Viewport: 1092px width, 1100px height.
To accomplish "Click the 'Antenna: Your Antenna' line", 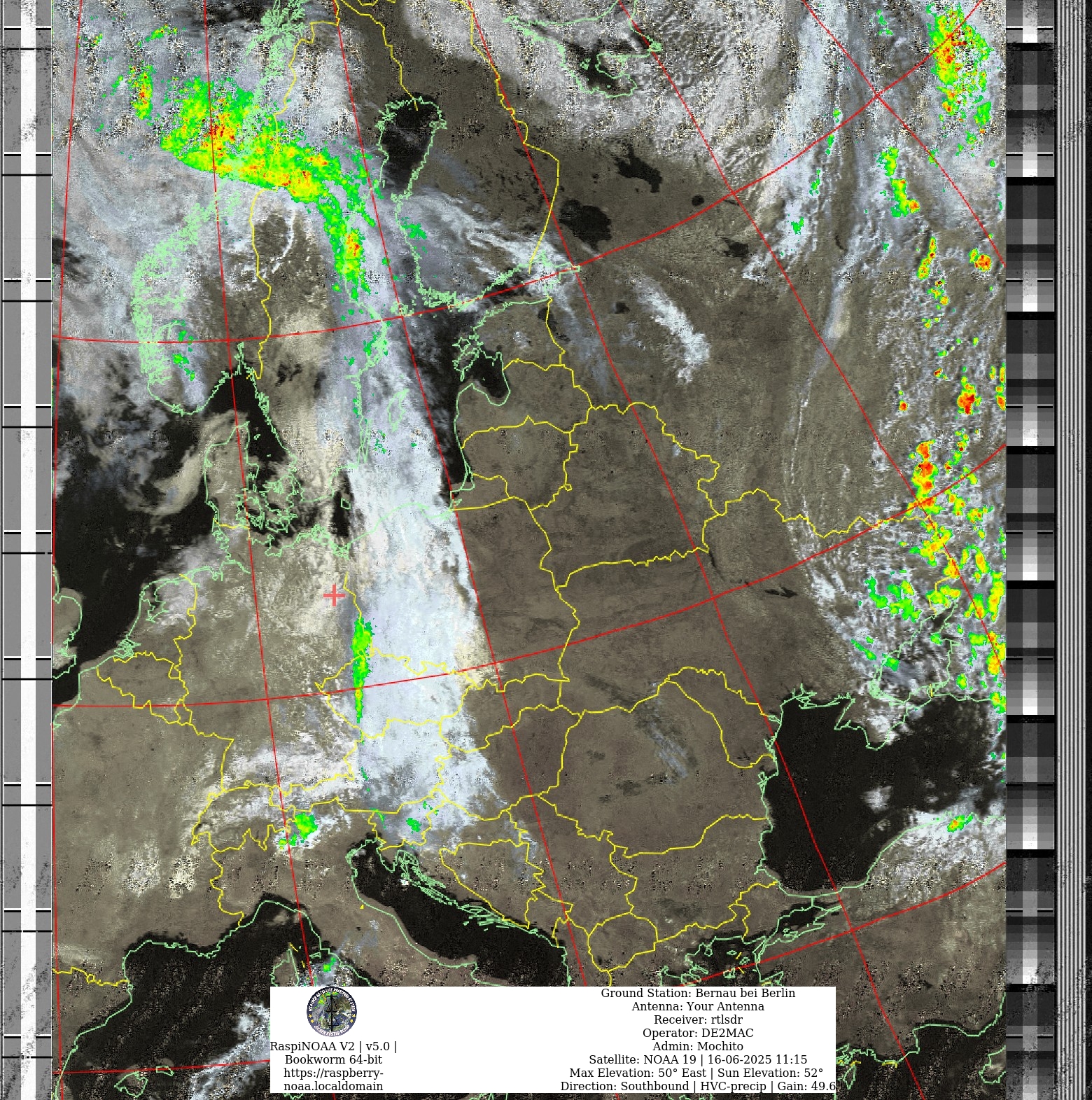I will pos(698,1006).
